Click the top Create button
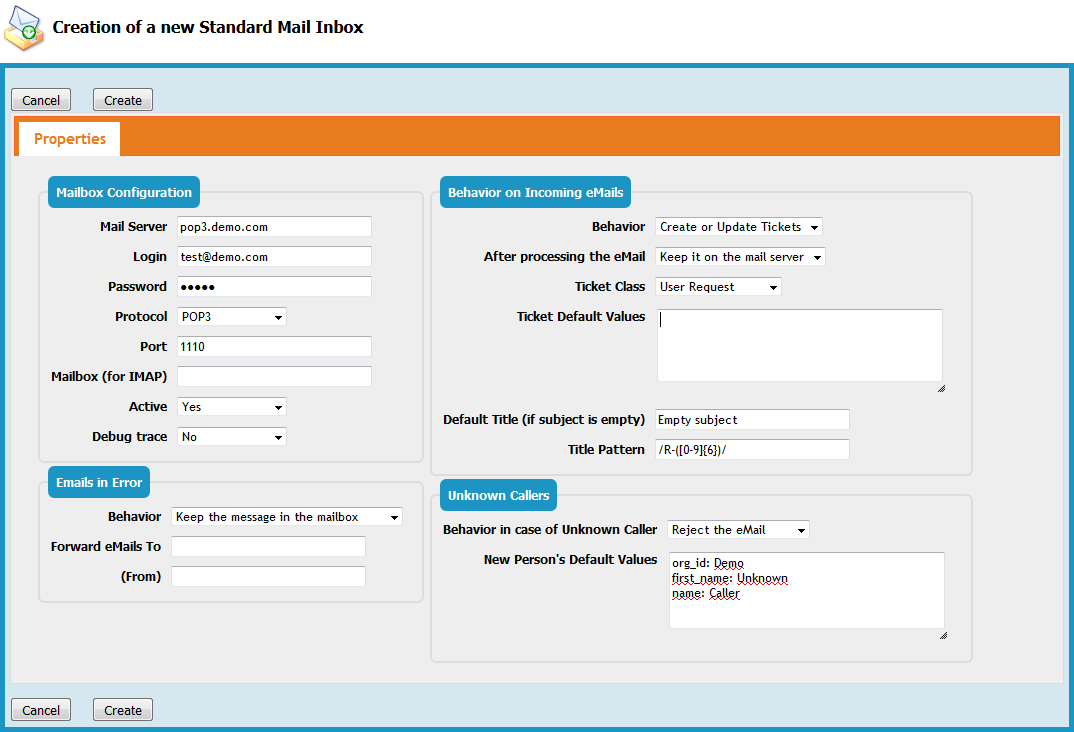 click(x=123, y=100)
